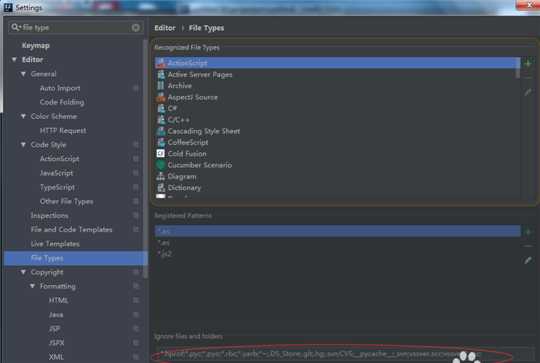Click the Settings window app icon
This screenshot has height=363, width=540.
(x=8, y=7)
